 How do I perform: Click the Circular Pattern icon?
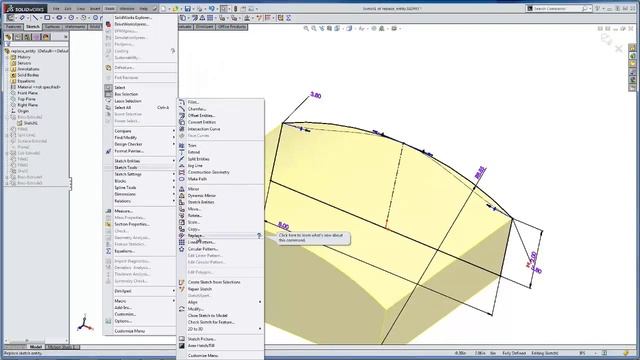click(x=182, y=249)
